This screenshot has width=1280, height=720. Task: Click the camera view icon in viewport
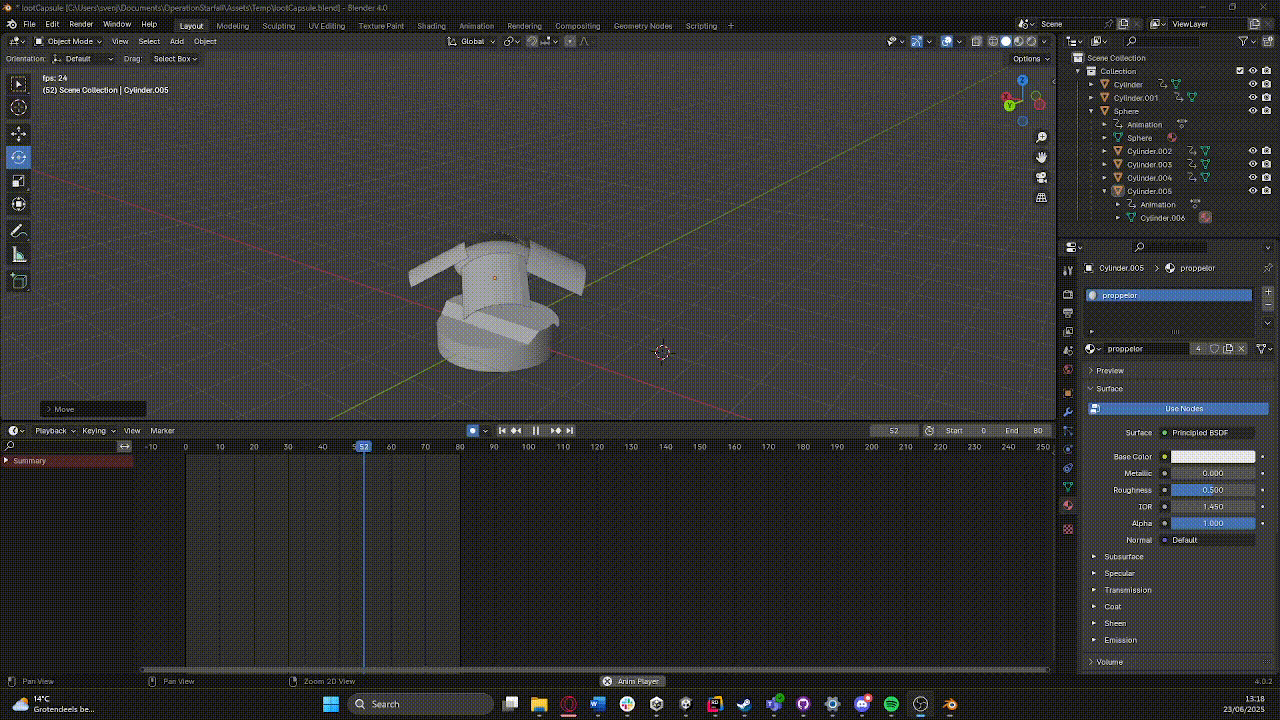tap(1041, 177)
